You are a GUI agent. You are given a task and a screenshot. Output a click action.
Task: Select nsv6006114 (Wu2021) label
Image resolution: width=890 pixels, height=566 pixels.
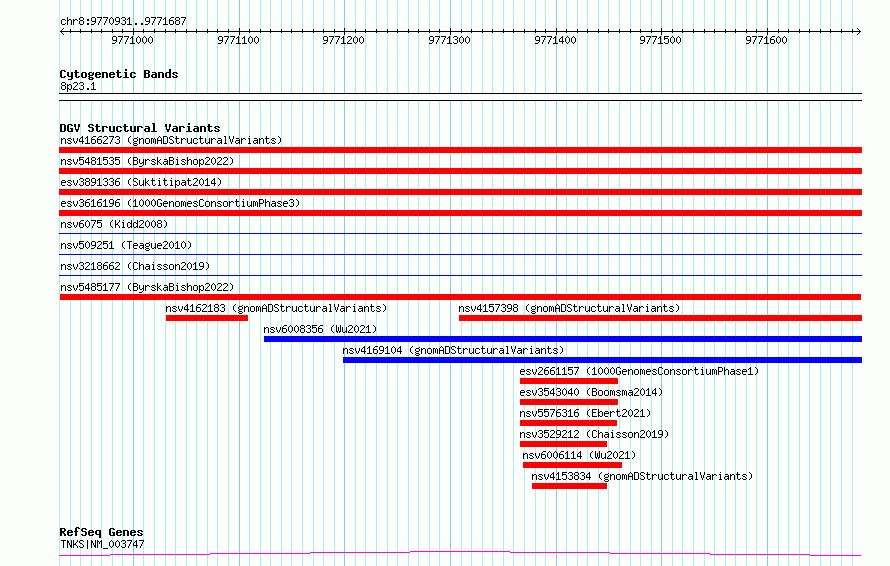tap(579, 455)
